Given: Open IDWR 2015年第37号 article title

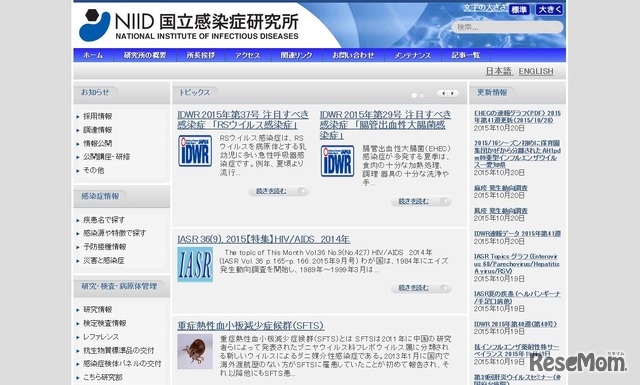Looking at the screenshot, I should tap(243, 120).
